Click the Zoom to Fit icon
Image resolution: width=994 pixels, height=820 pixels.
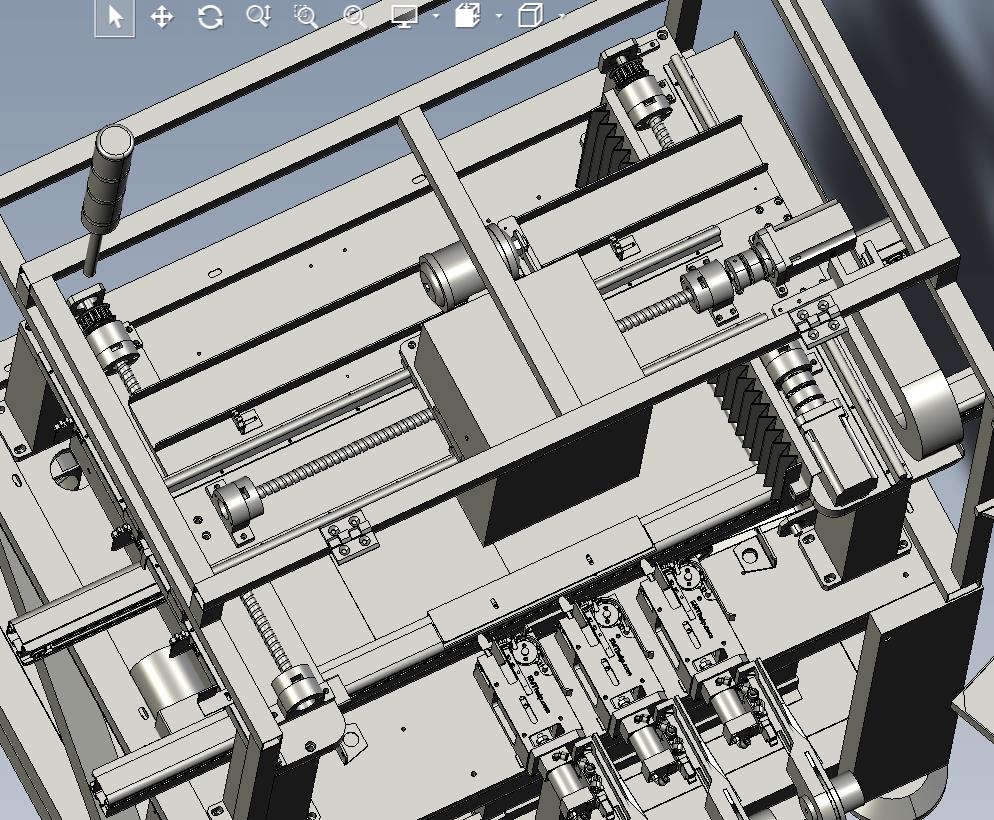click(x=354, y=16)
